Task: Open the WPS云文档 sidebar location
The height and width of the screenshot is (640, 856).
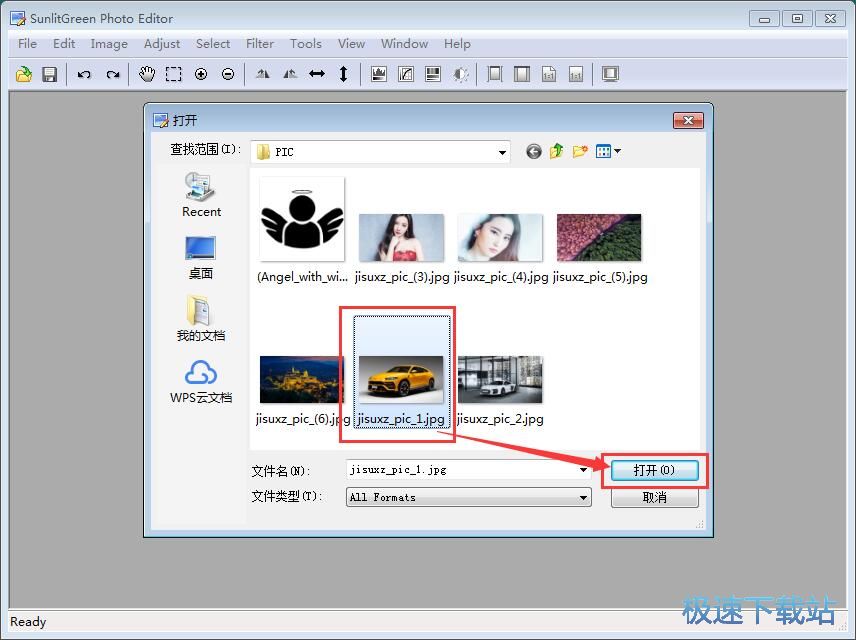Action: click(201, 381)
